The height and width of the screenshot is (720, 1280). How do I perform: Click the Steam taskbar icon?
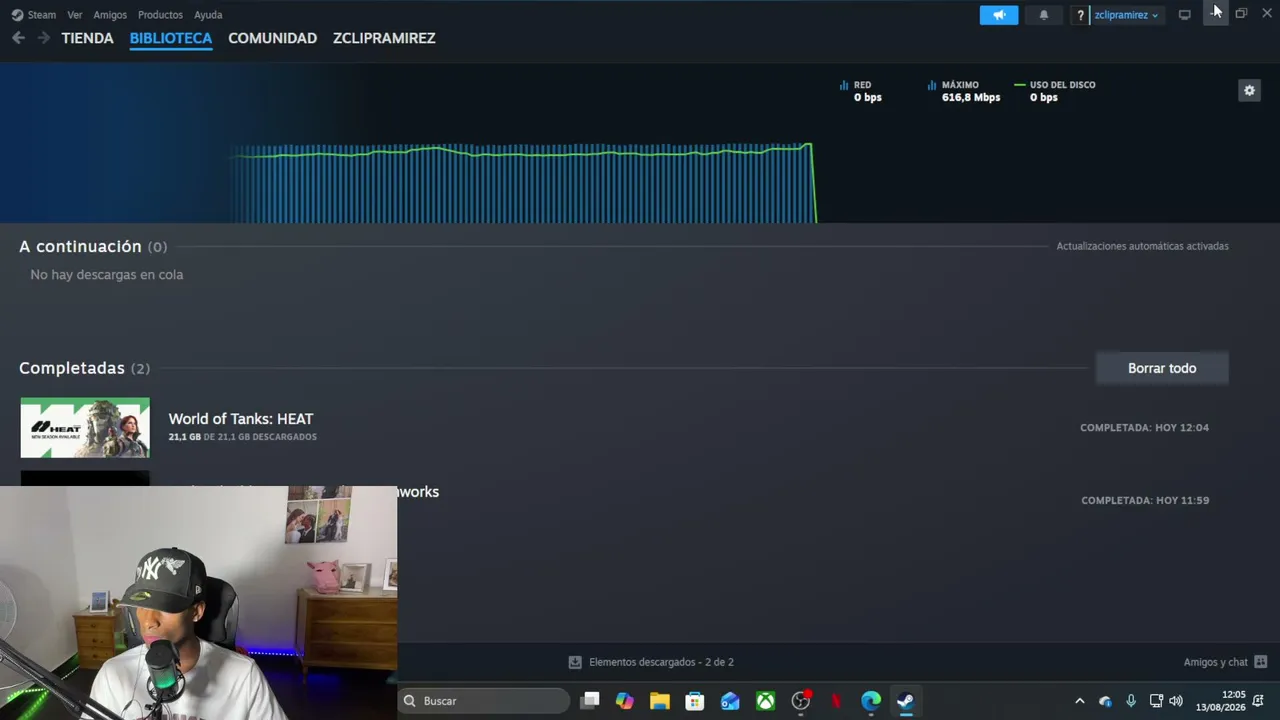click(906, 701)
